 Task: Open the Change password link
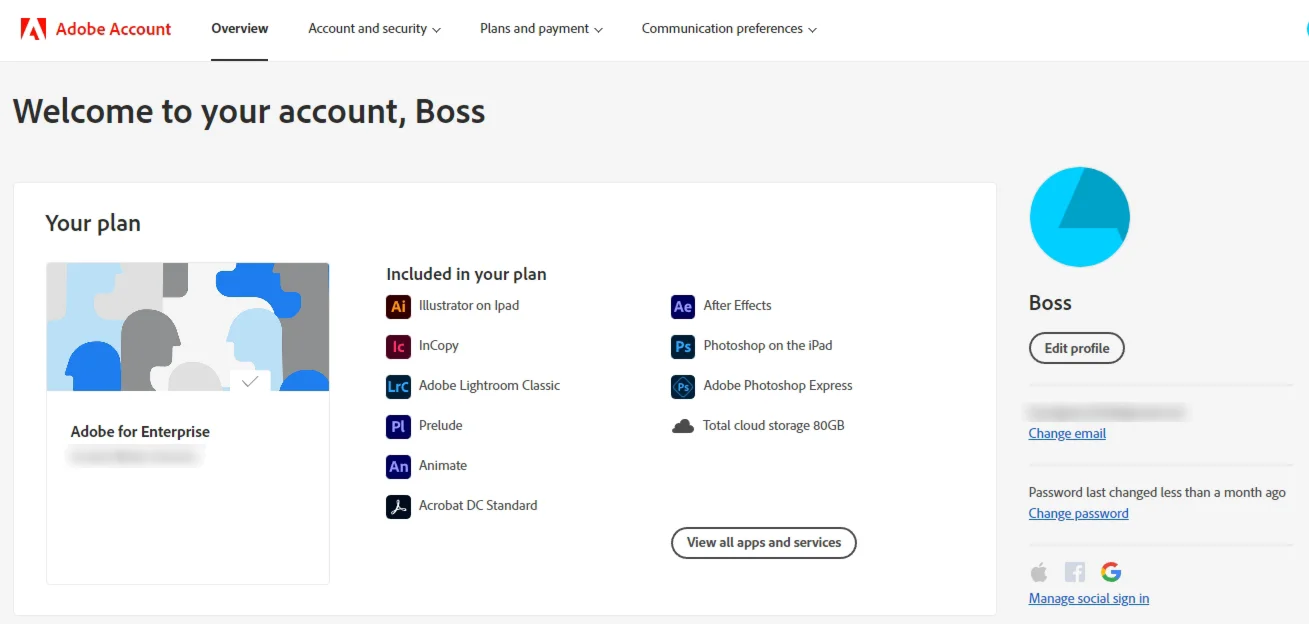1078,513
